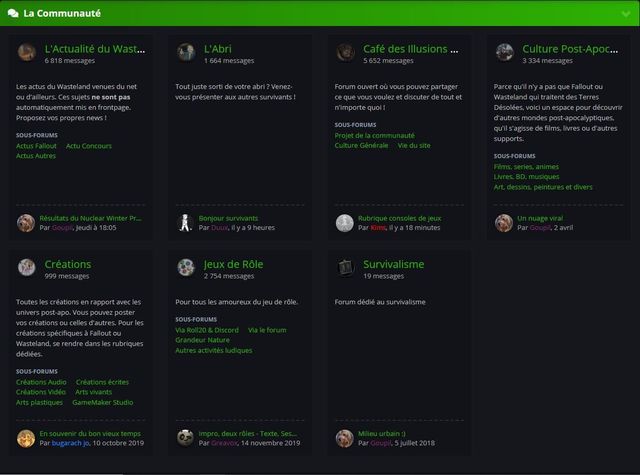Open the Survivalisme forum title
Viewport: 640px width, 475px height.
(x=393, y=264)
